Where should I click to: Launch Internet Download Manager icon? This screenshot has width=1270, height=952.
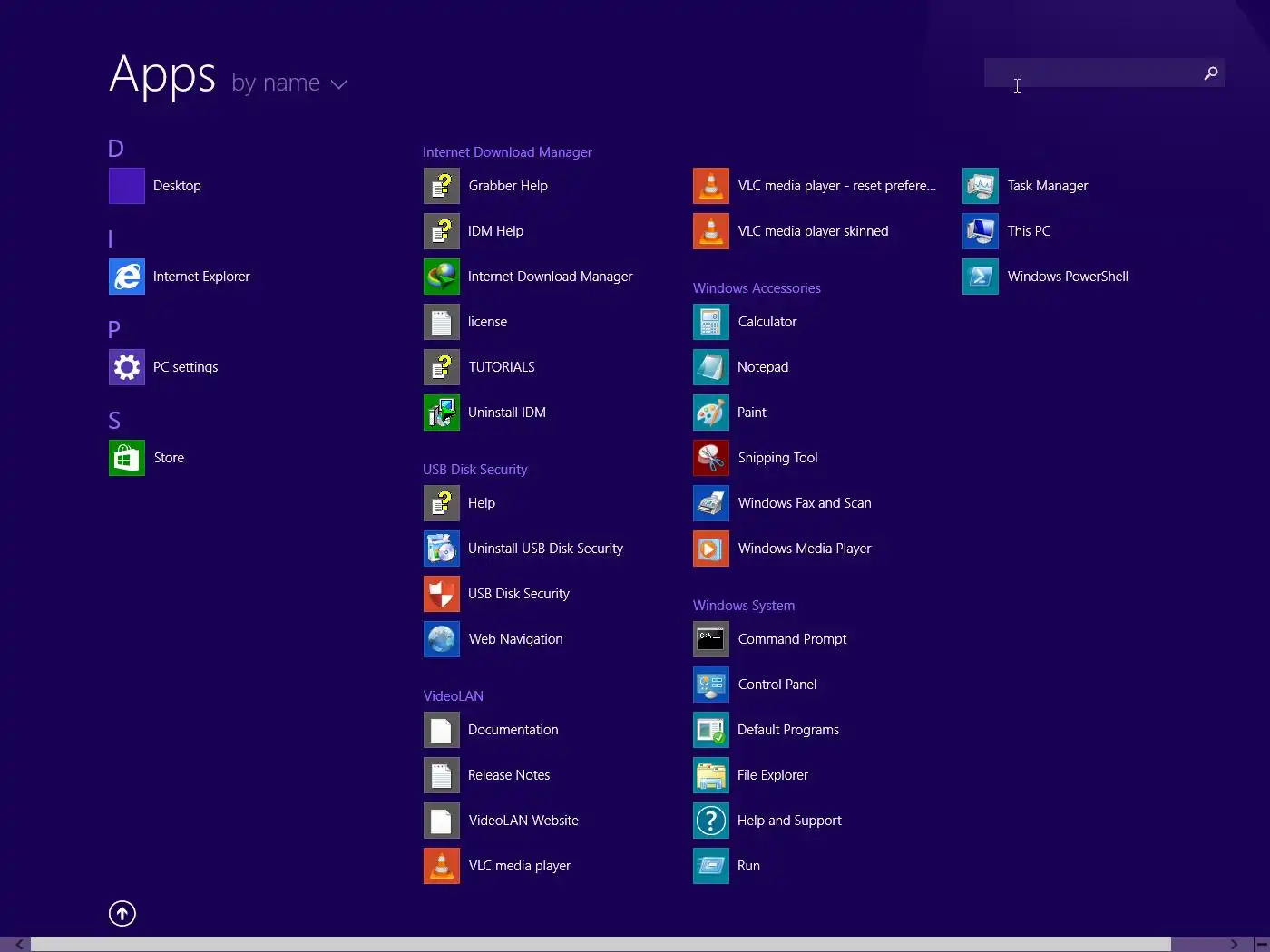coord(442,277)
